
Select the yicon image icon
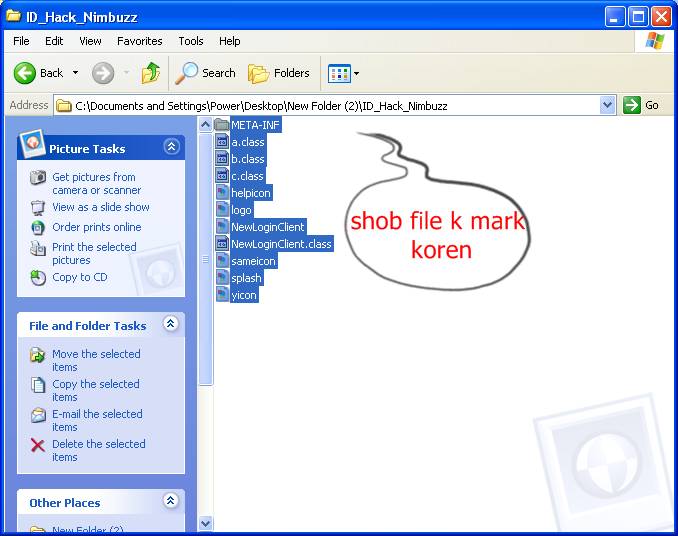pos(222,295)
